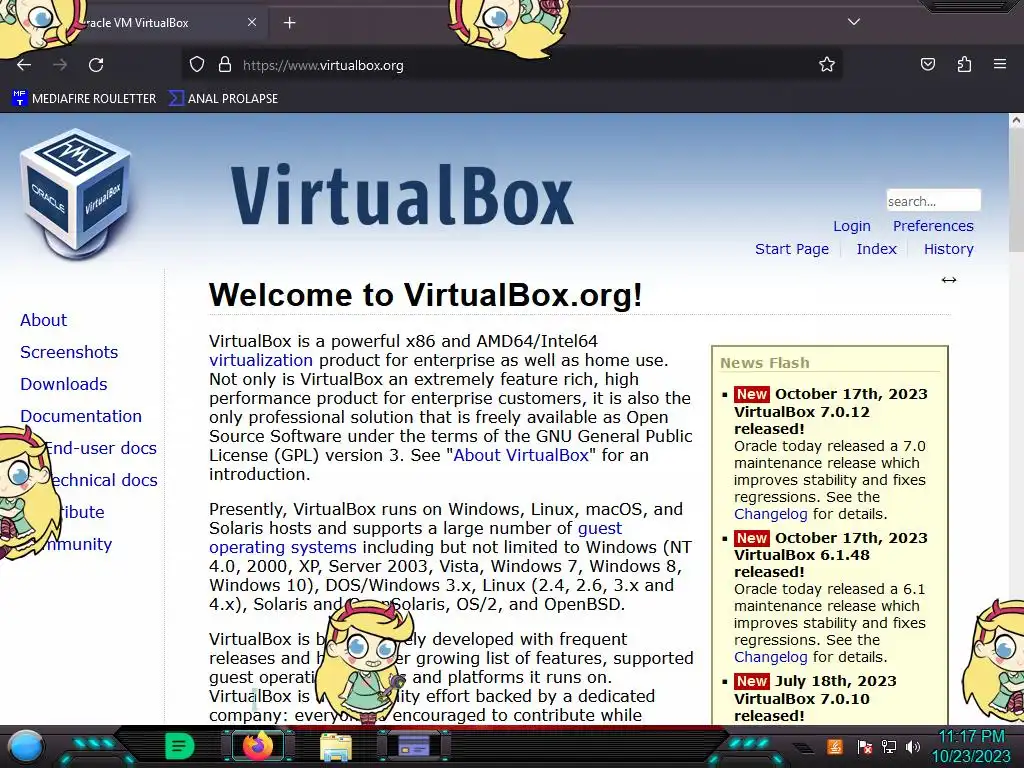Click into the site search box
The height and width of the screenshot is (768, 1024).
coord(933,200)
